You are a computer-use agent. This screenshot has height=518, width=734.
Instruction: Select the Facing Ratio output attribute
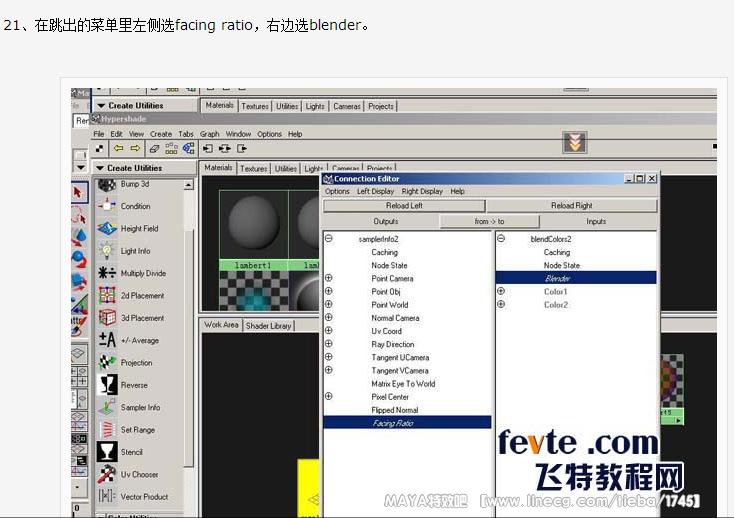(x=392, y=423)
